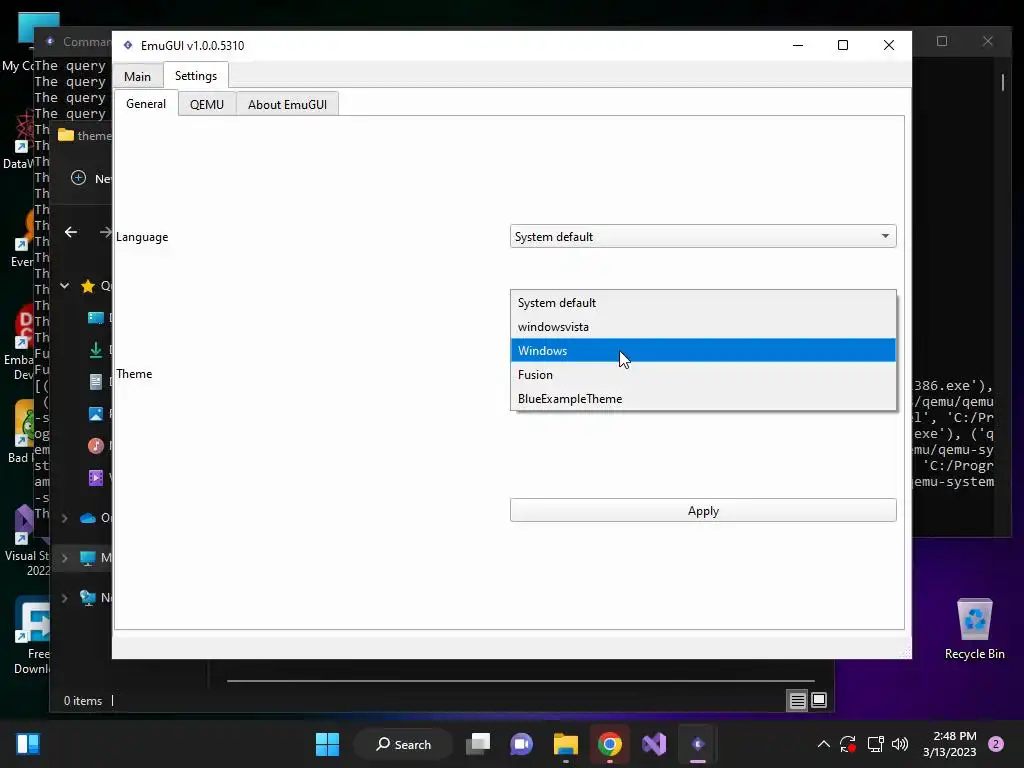Open the Chat app on taskbar
Image resolution: width=1024 pixels, height=768 pixels.
tap(521, 744)
